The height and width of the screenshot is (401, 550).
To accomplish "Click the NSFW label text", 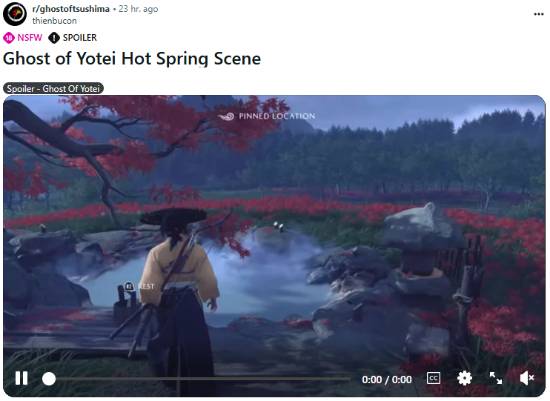I will (x=29, y=38).
